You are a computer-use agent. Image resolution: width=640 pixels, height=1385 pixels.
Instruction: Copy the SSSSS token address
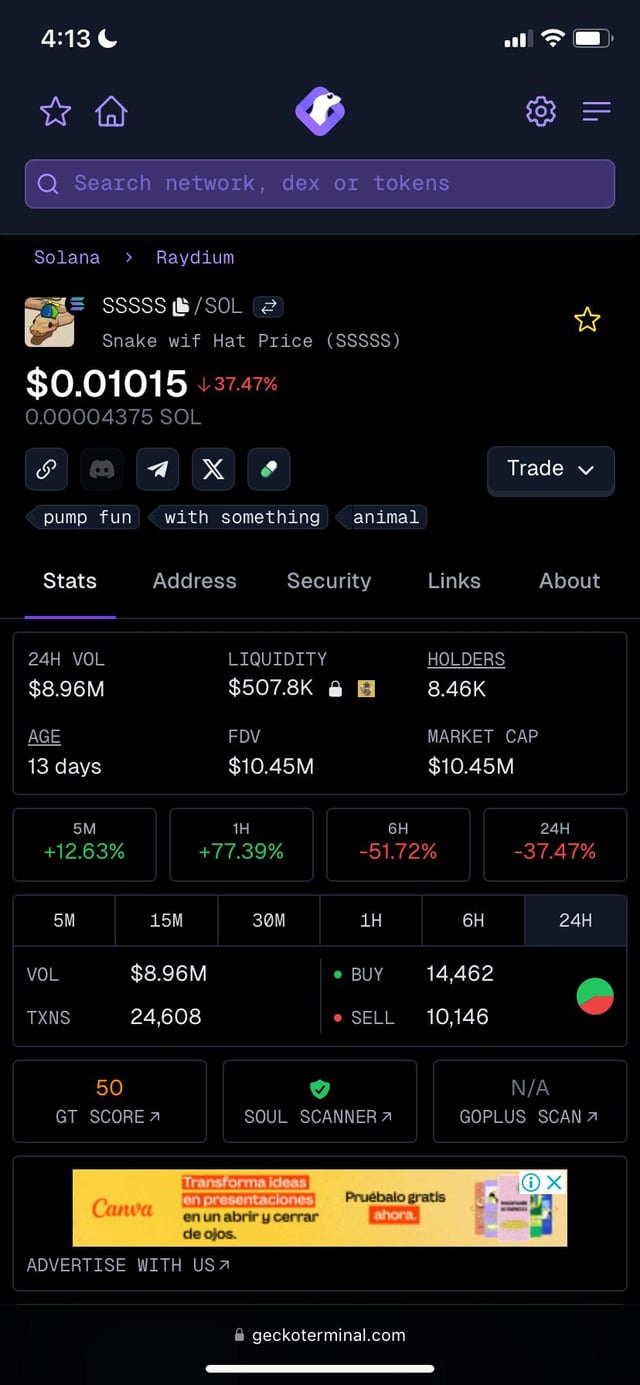click(x=181, y=306)
